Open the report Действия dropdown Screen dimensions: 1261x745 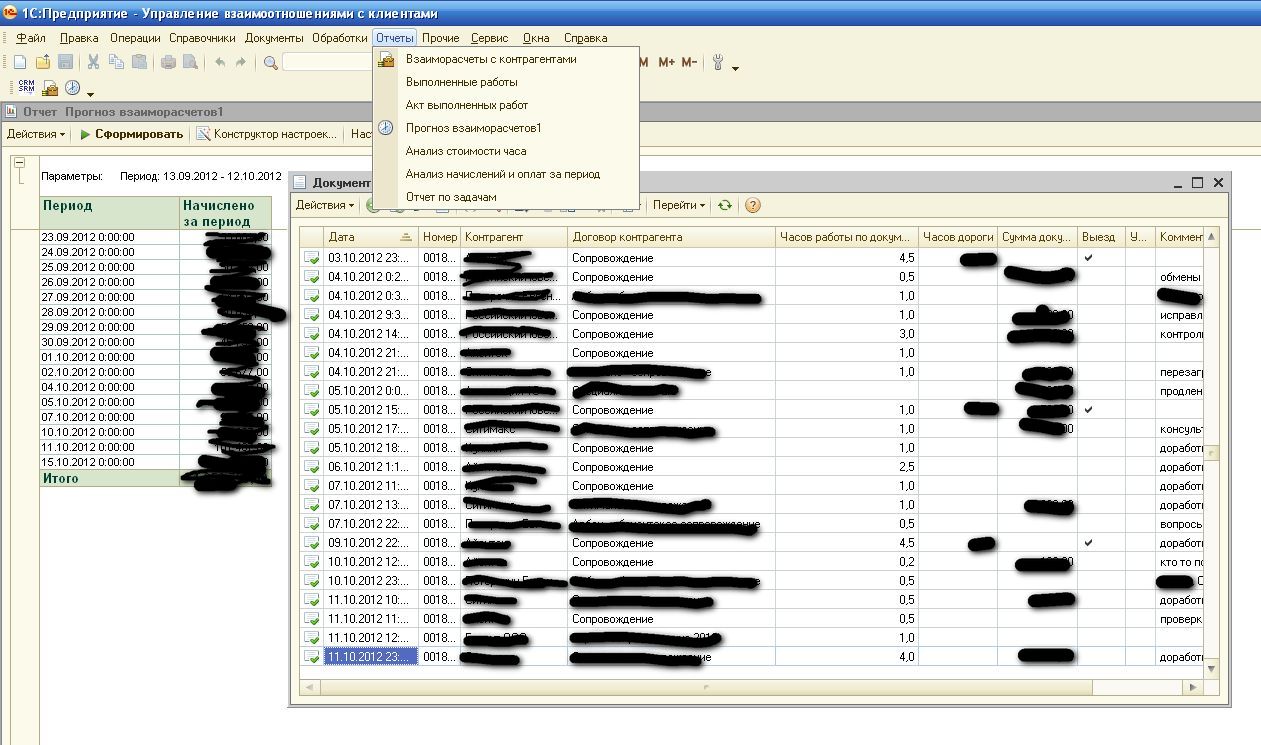[x=36, y=134]
